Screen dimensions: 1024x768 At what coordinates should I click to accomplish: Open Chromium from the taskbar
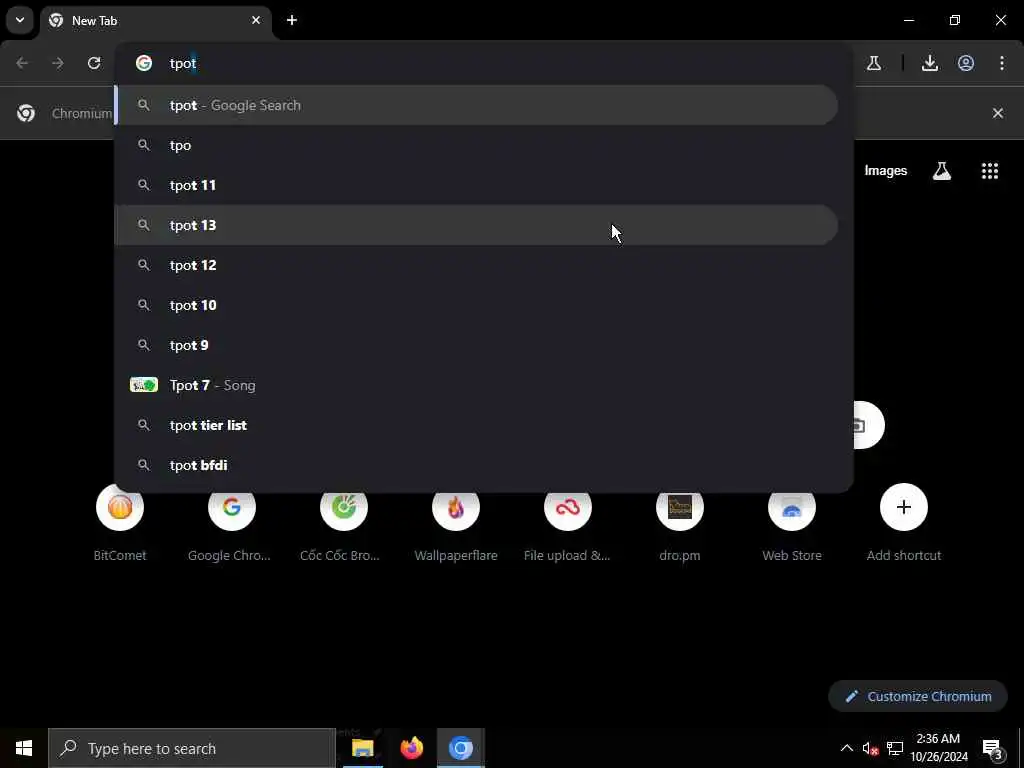(460, 748)
